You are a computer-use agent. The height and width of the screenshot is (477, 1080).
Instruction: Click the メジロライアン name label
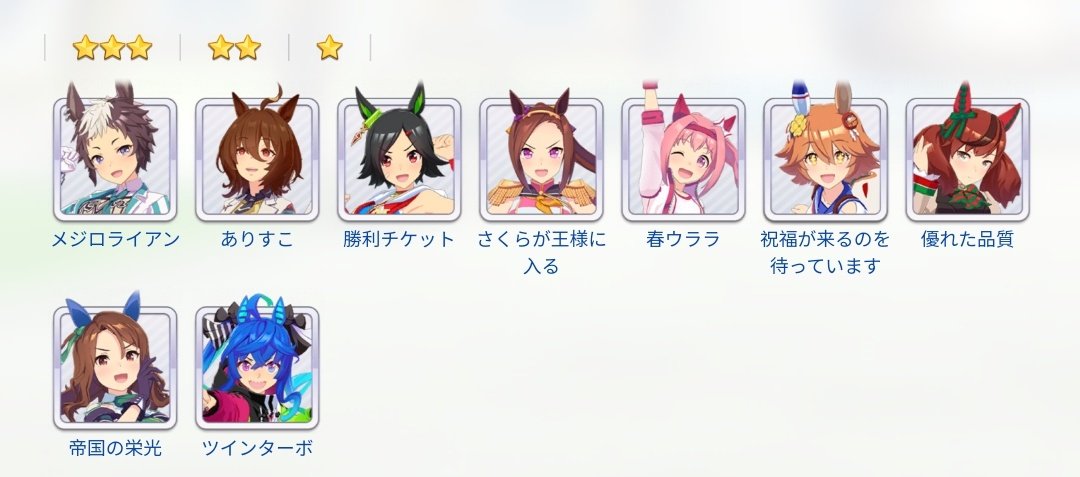click(x=115, y=240)
